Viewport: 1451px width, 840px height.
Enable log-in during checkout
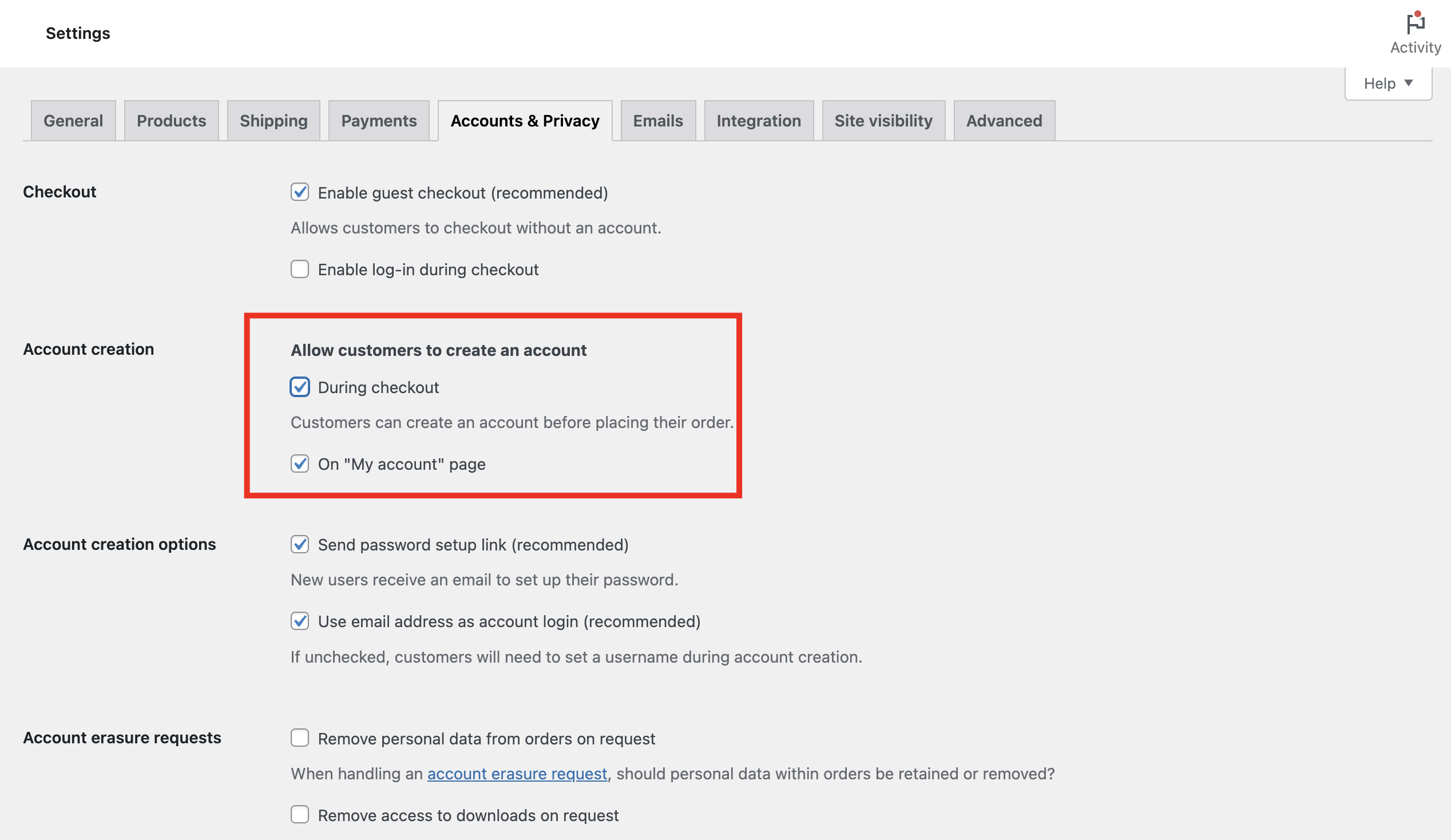(299, 270)
